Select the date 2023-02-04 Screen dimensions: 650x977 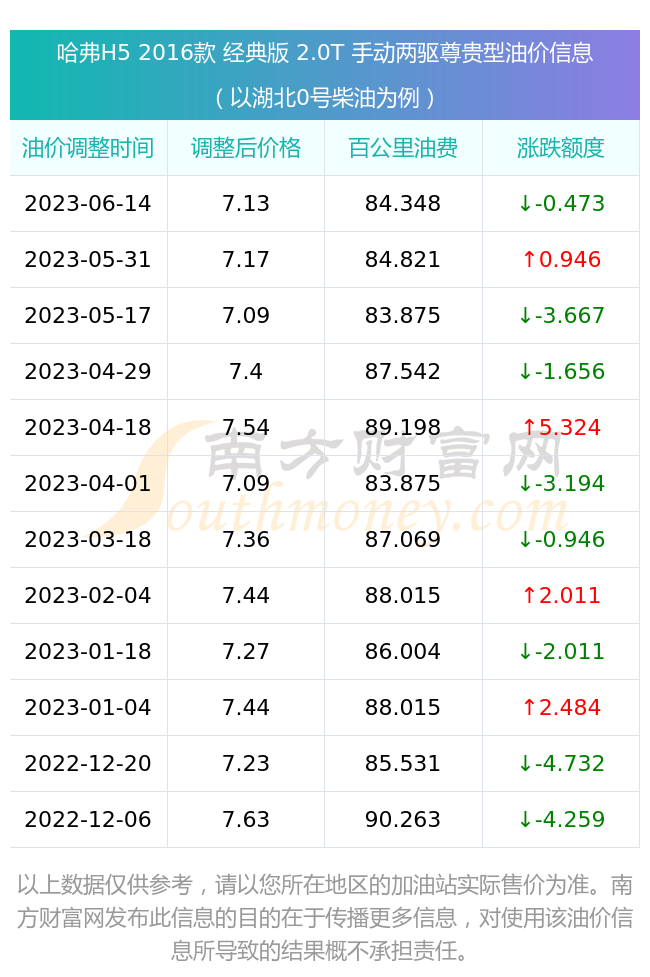(x=88, y=596)
